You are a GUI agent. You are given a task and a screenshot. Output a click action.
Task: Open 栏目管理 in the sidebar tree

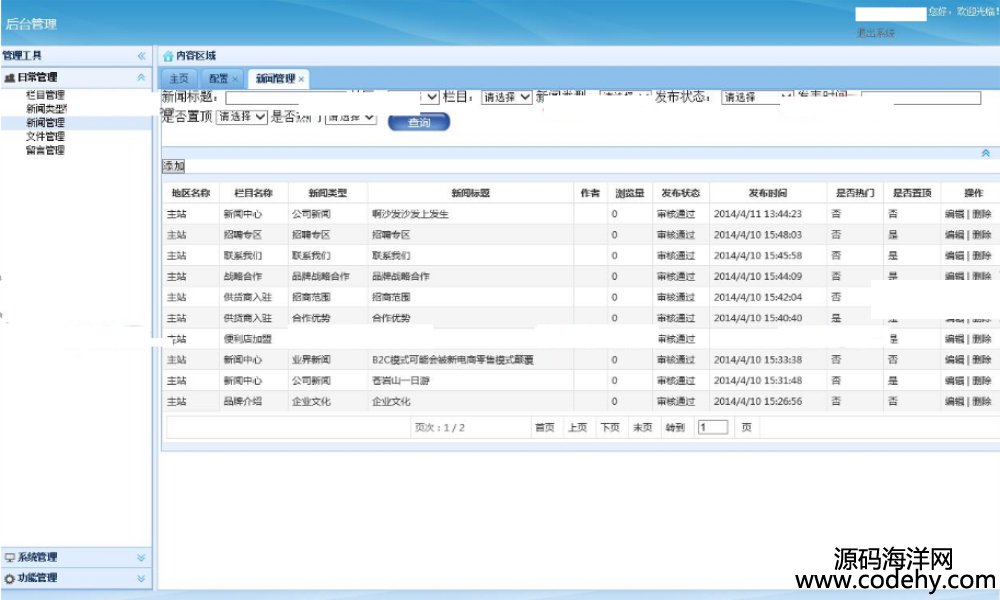45,94
